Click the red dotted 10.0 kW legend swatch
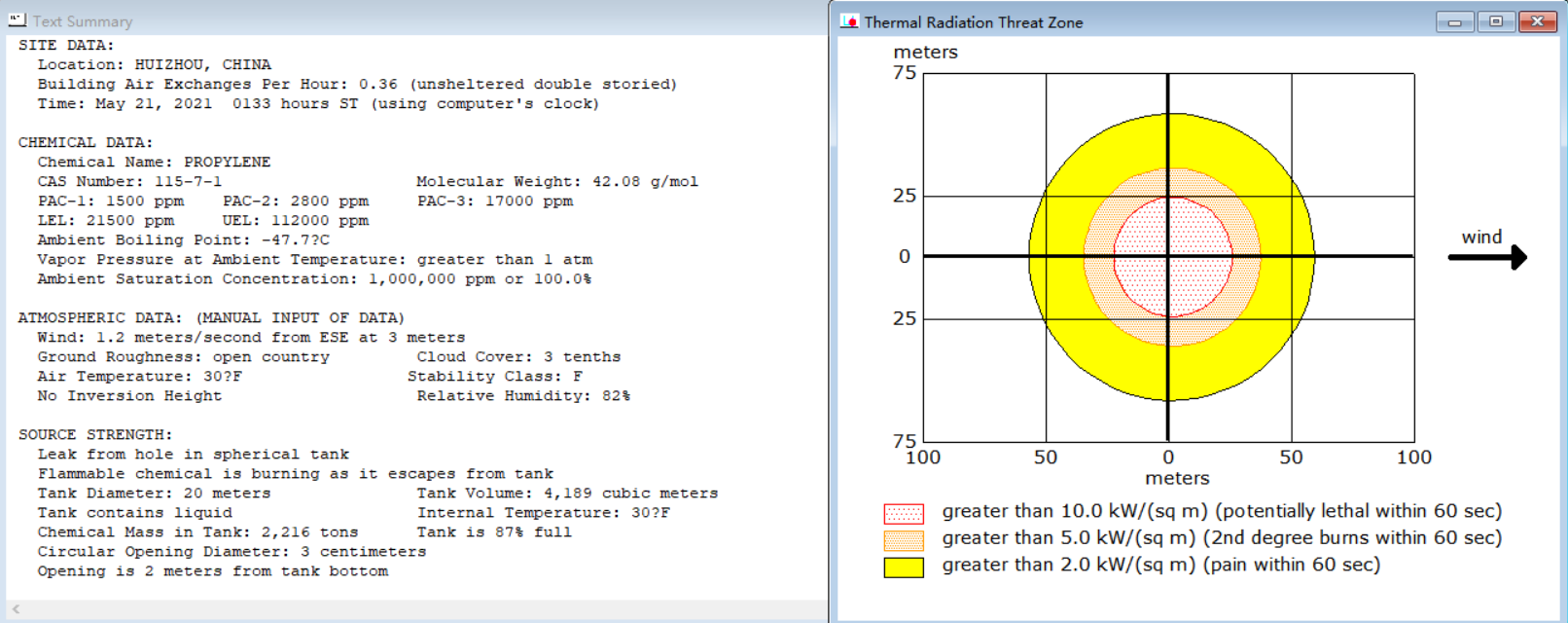This screenshot has width=1568, height=623. click(x=904, y=513)
